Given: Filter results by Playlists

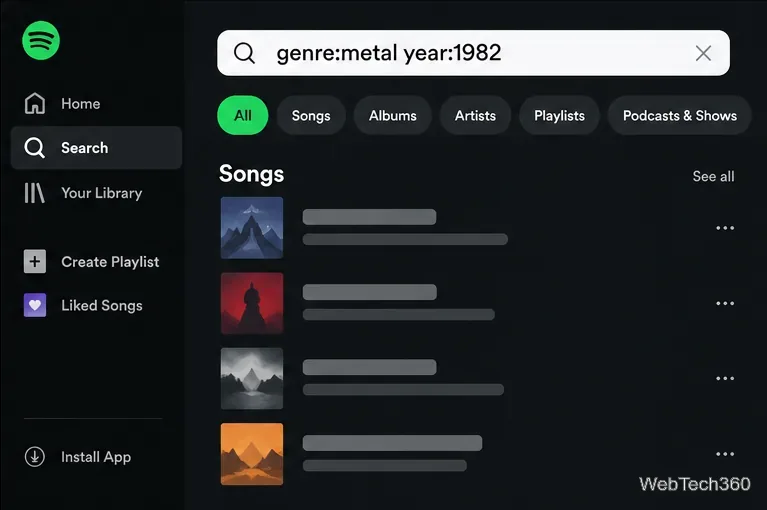Looking at the screenshot, I should [559, 115].
